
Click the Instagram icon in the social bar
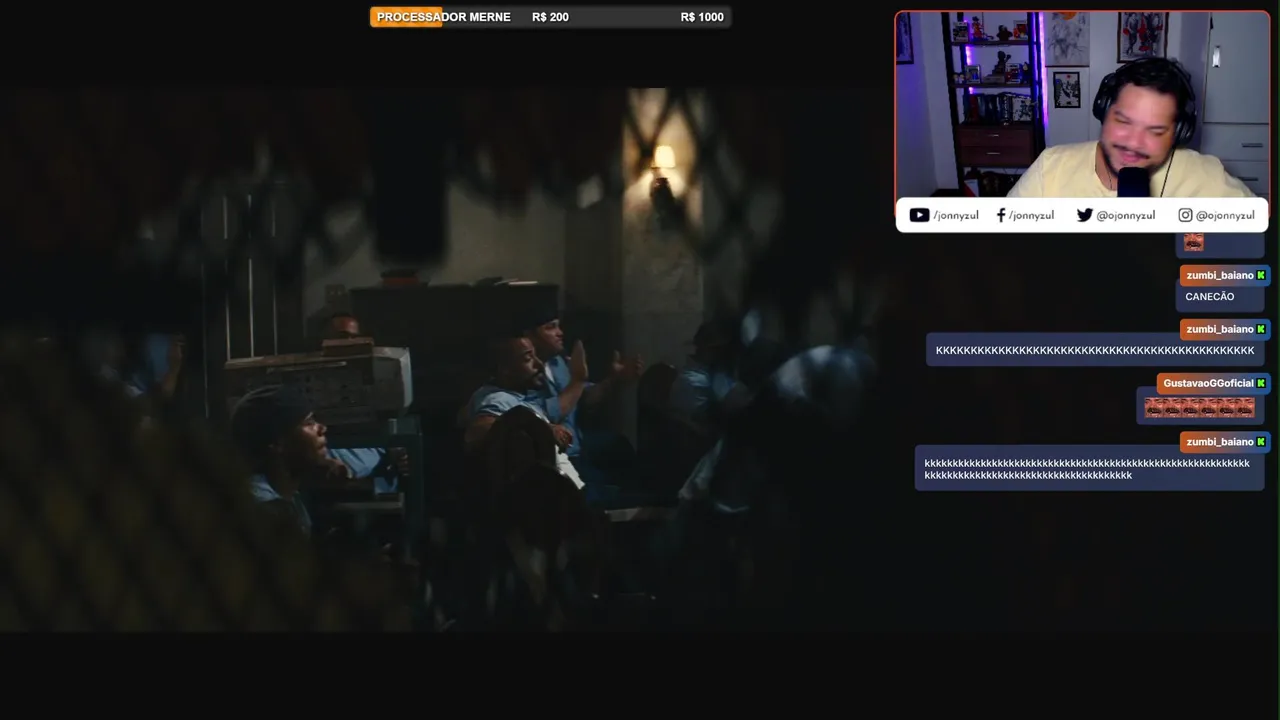1185,215
